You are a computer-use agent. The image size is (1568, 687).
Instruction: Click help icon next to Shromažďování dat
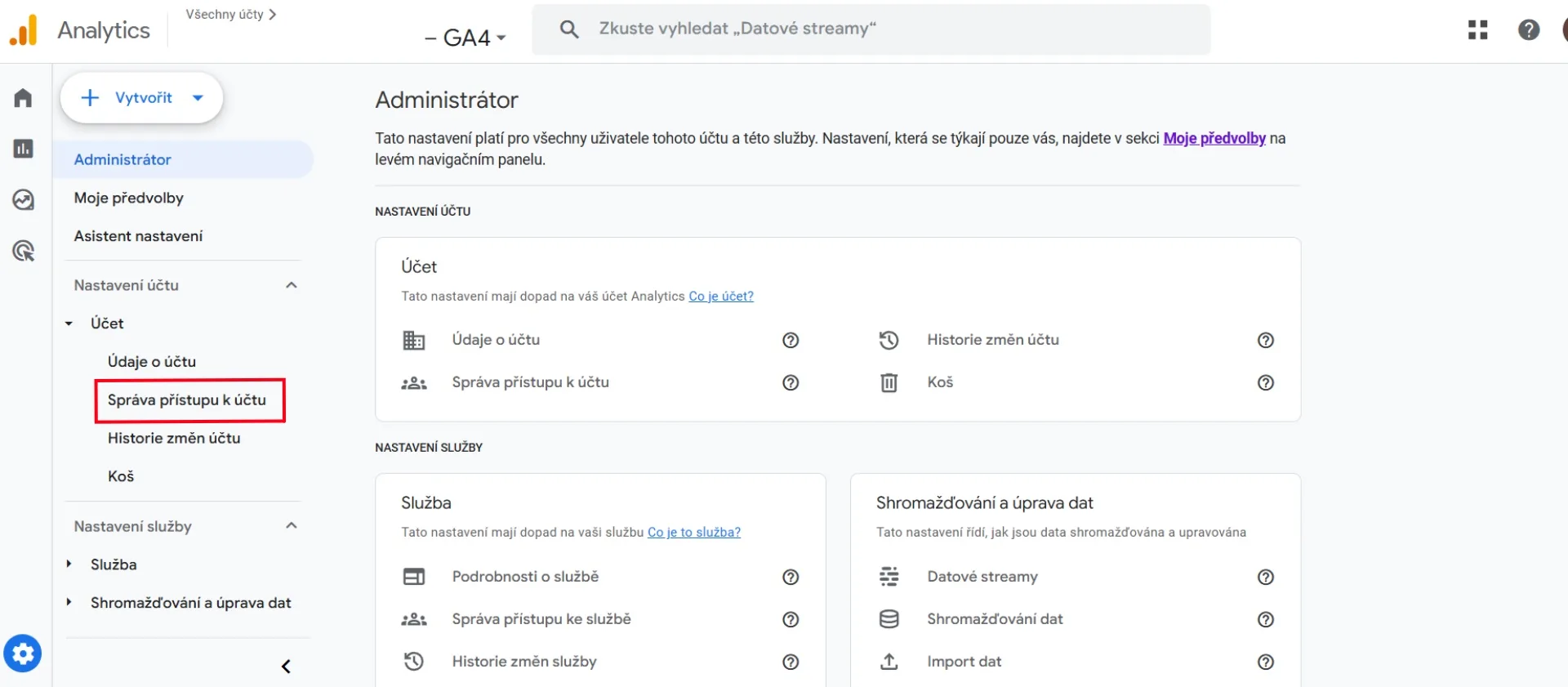pyautogui.click(x=1266, y=620)
